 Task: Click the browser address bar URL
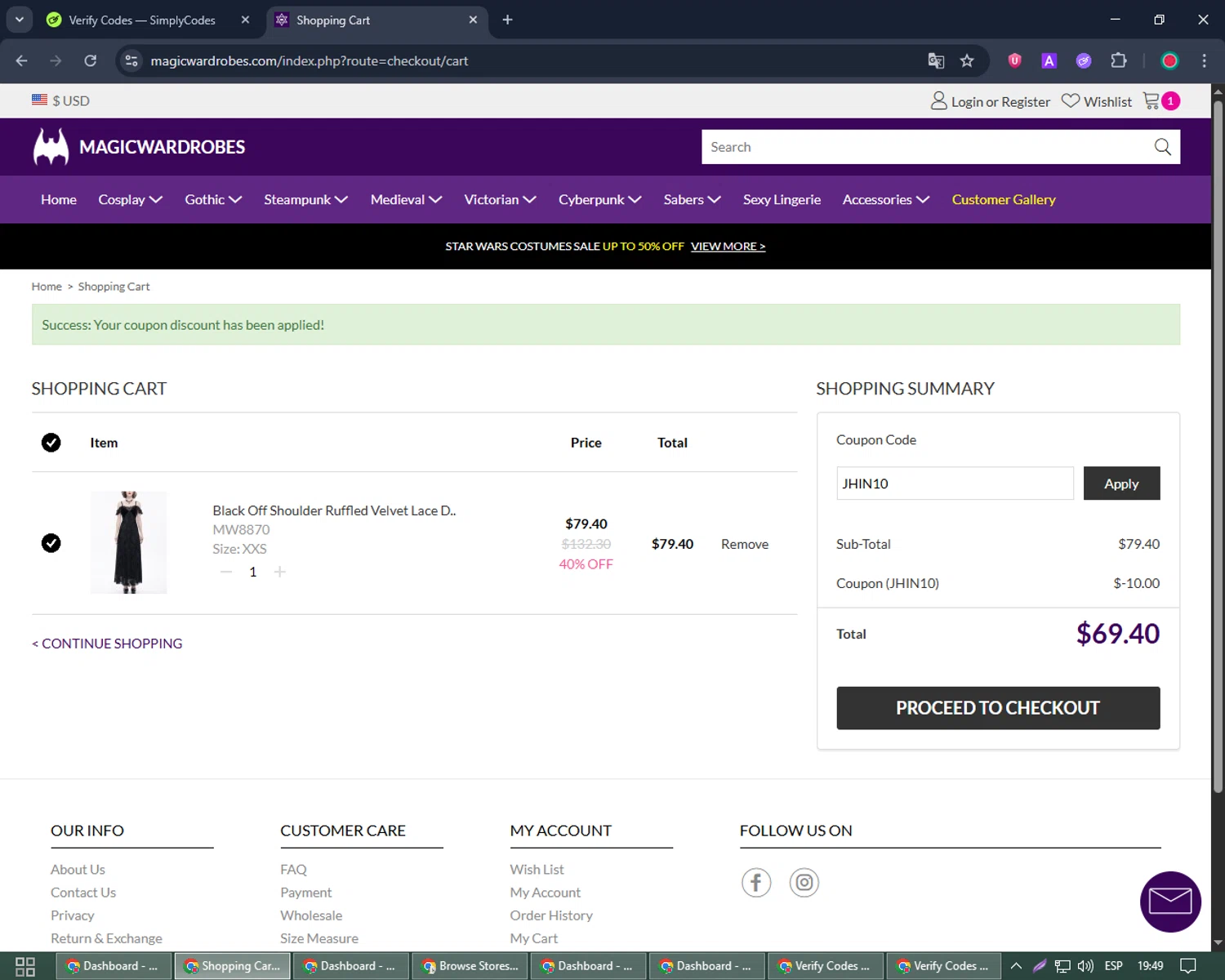[x=309, y=60]
